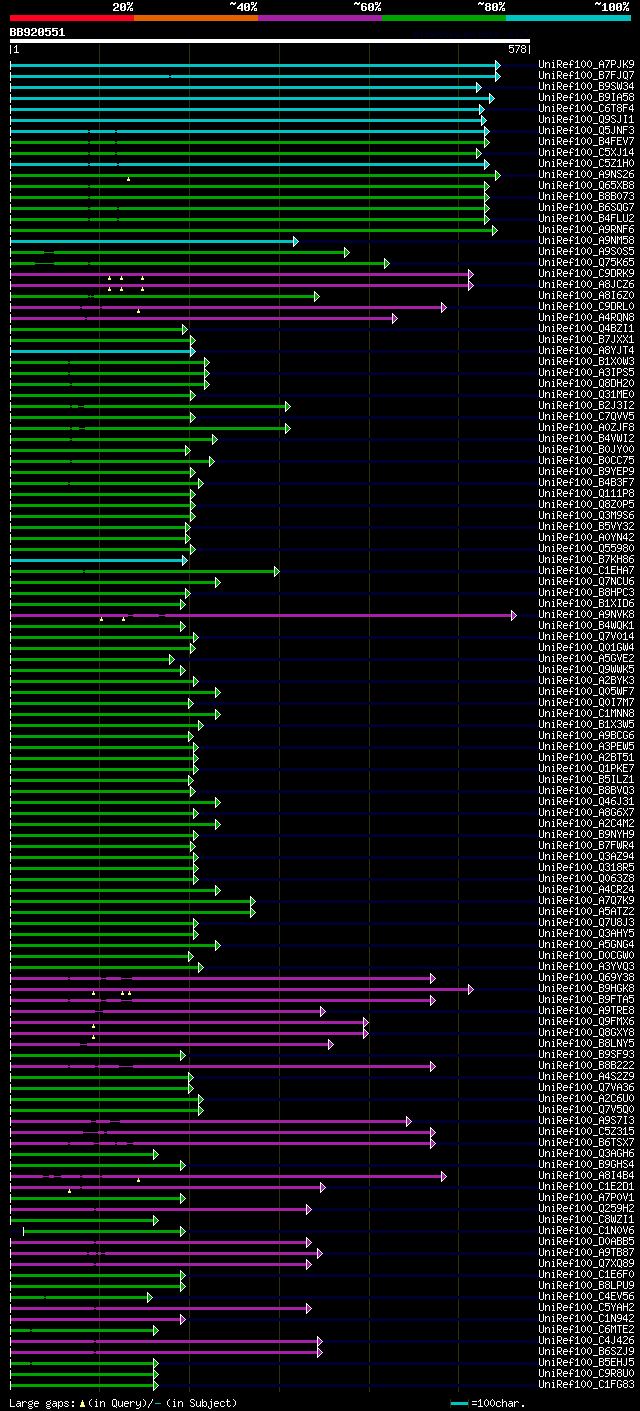Select the UniRef100_A9NS26 label
640x1411 pixels.
pos(586,175)
